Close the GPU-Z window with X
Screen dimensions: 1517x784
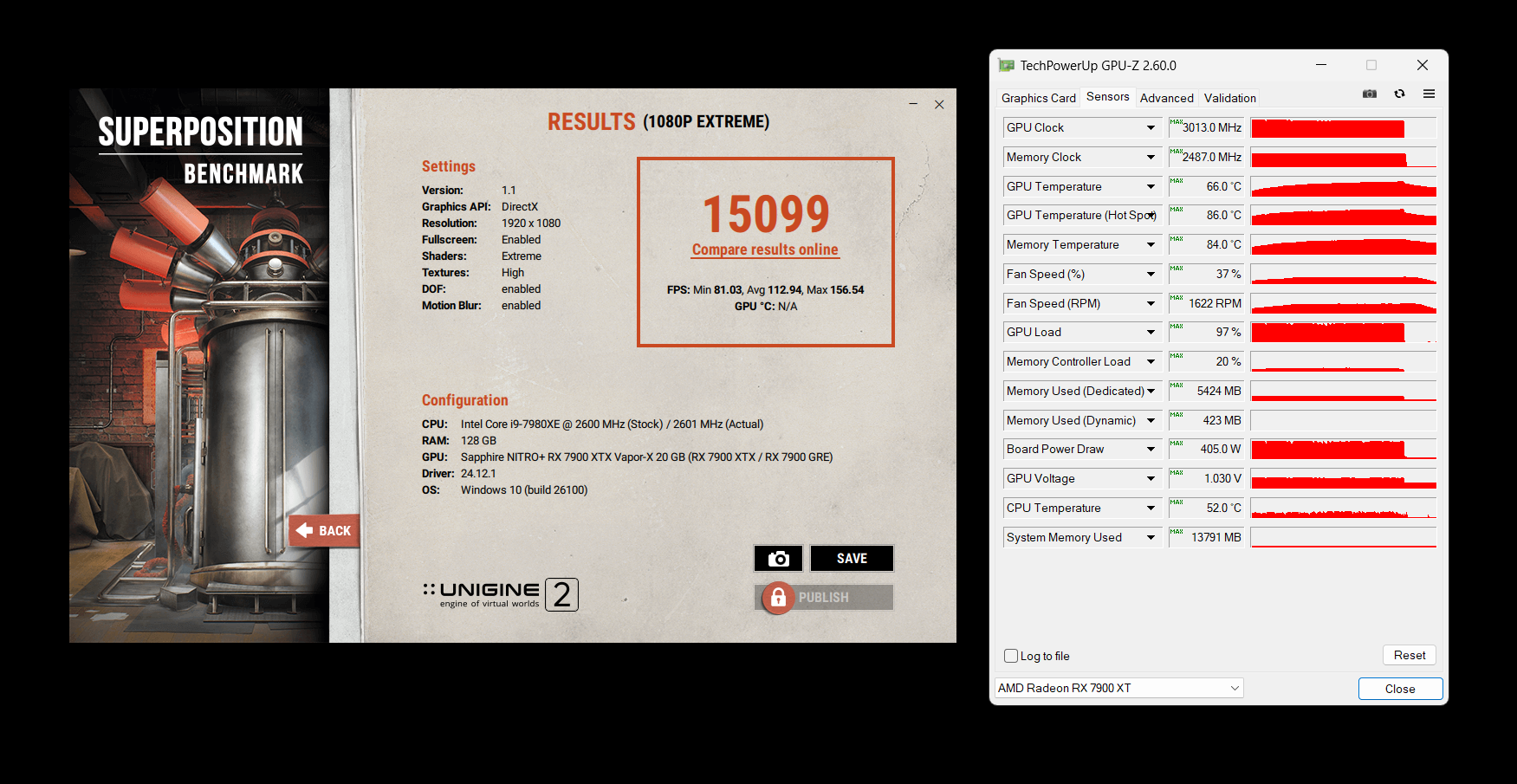[1422, 65]
